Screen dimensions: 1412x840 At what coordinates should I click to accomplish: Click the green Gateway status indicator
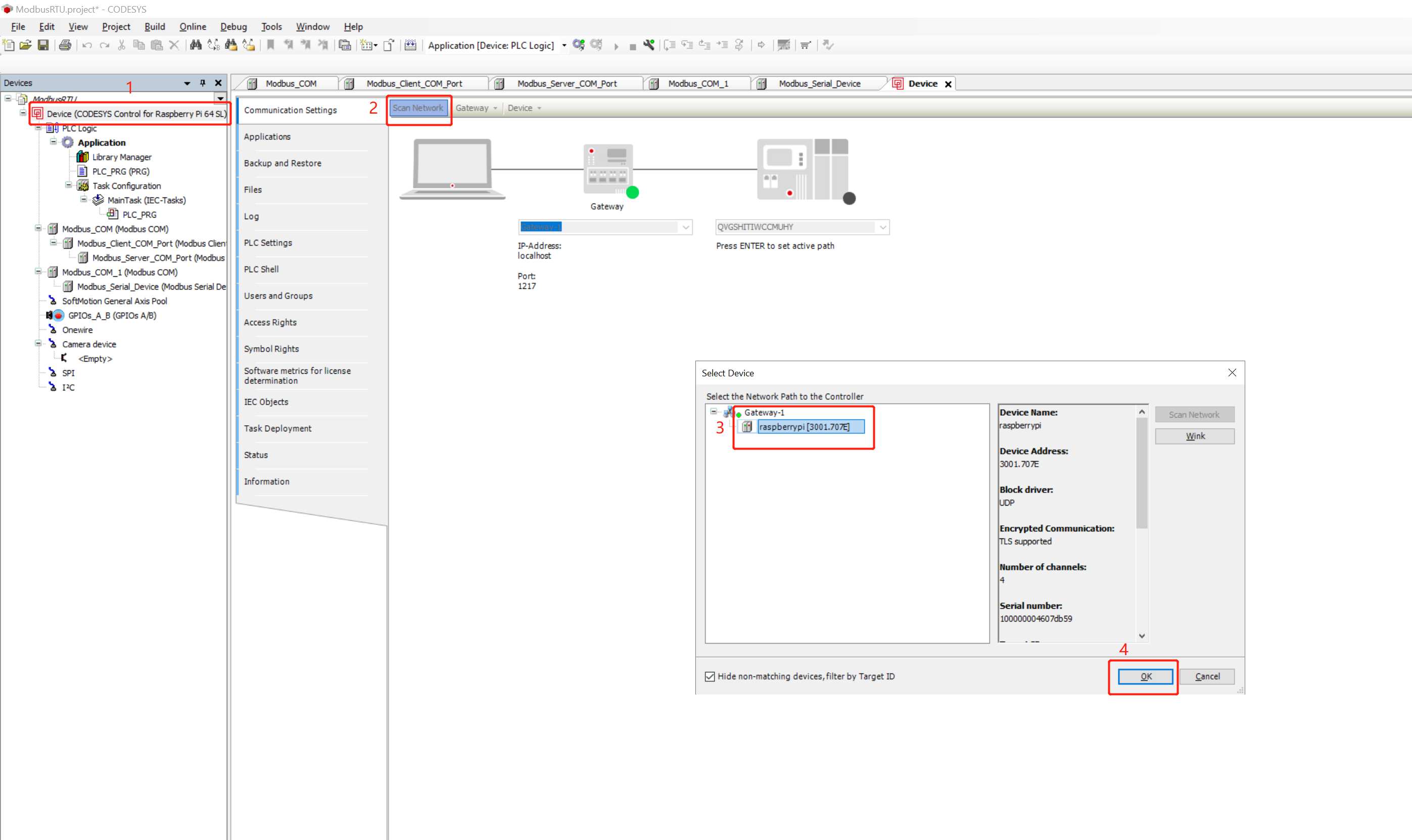coord(633,192)
